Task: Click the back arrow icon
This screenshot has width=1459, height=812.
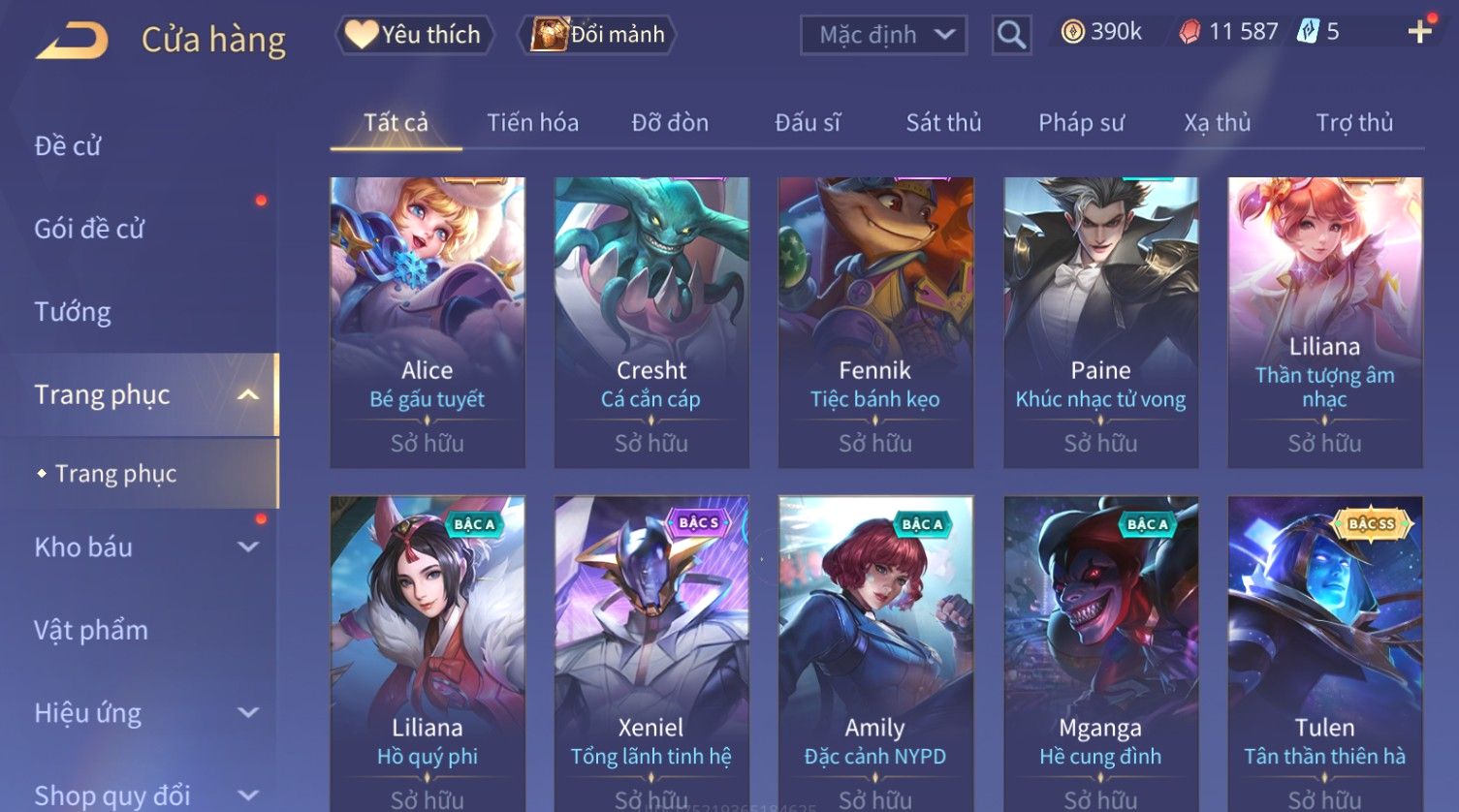Action: pyautogui.click(x=72, y=41)
